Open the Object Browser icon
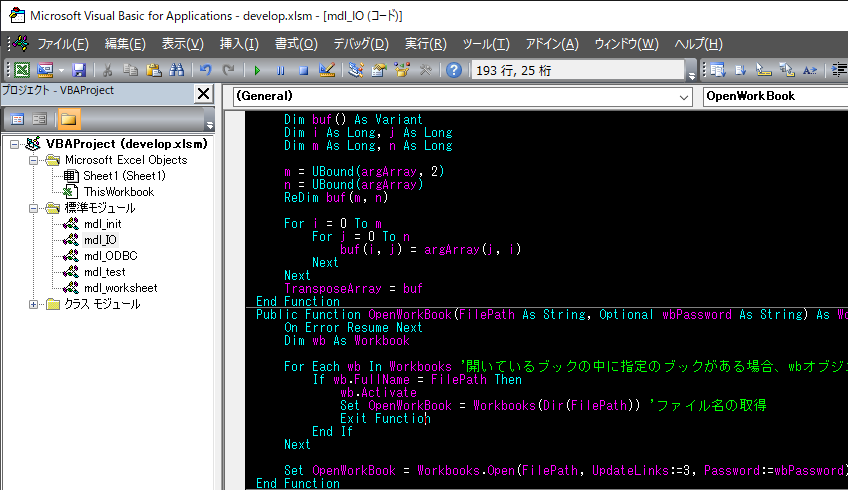 (402, 70)
